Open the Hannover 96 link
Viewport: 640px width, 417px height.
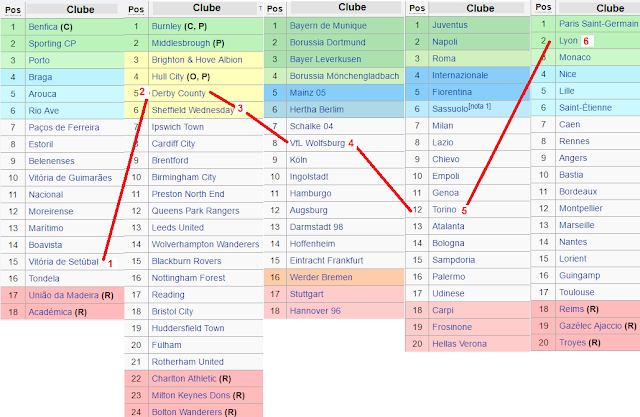[x=315, y=311]
